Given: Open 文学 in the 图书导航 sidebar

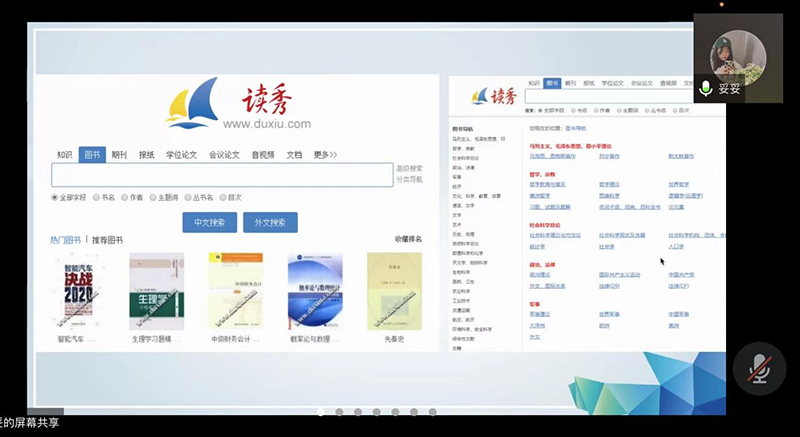Looking at the screenshot, I should (x=457, y=215).
